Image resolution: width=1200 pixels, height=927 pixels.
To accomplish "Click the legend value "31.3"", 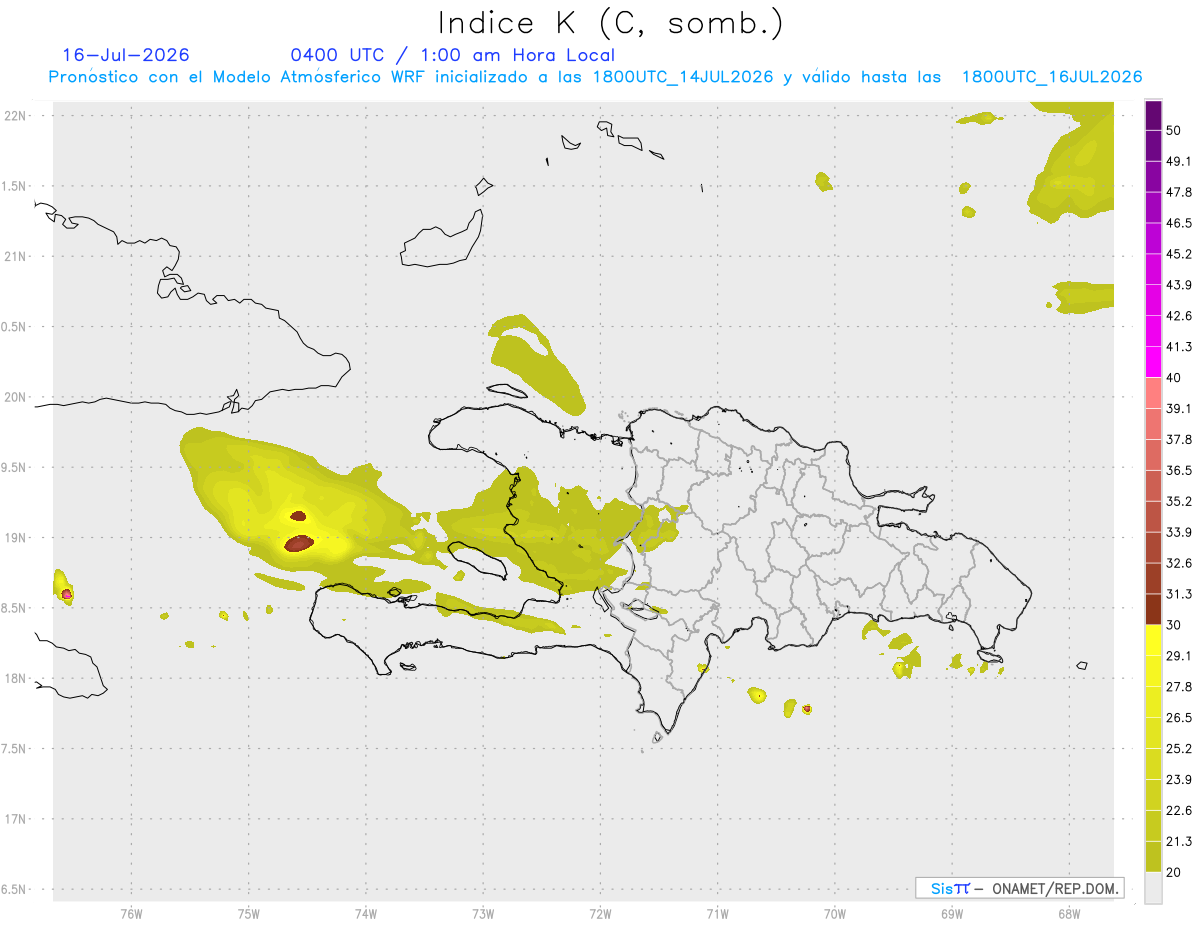I will tap(1179, 594).
